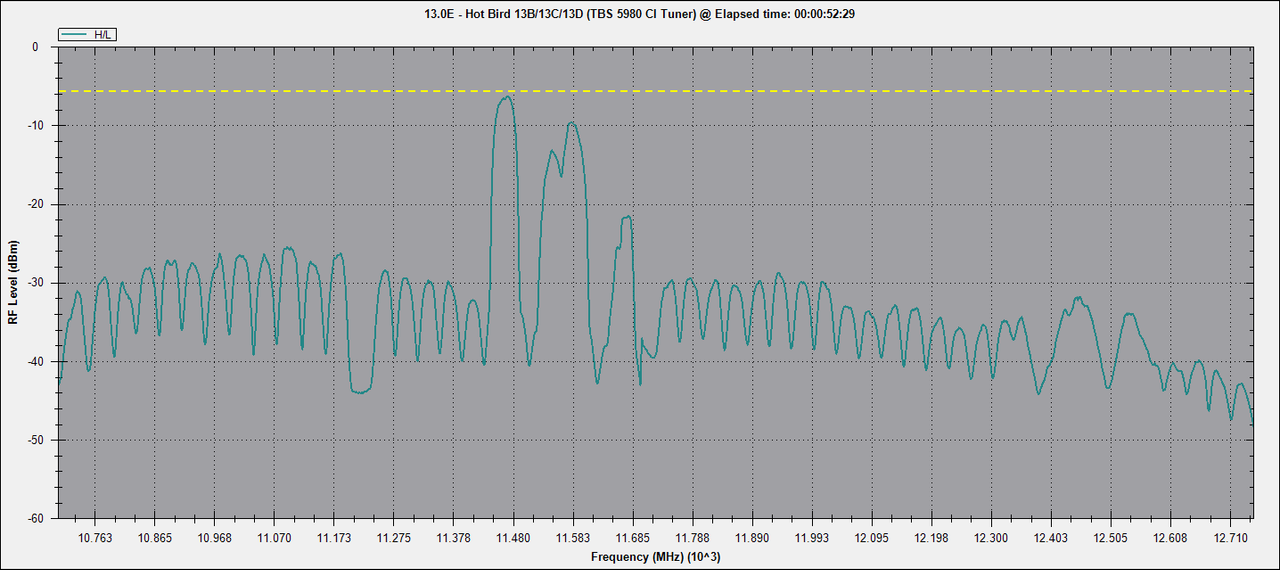Click the 10.968 frequency tick label
This screenshot has height=570, width=1280.
pos(214,538)
